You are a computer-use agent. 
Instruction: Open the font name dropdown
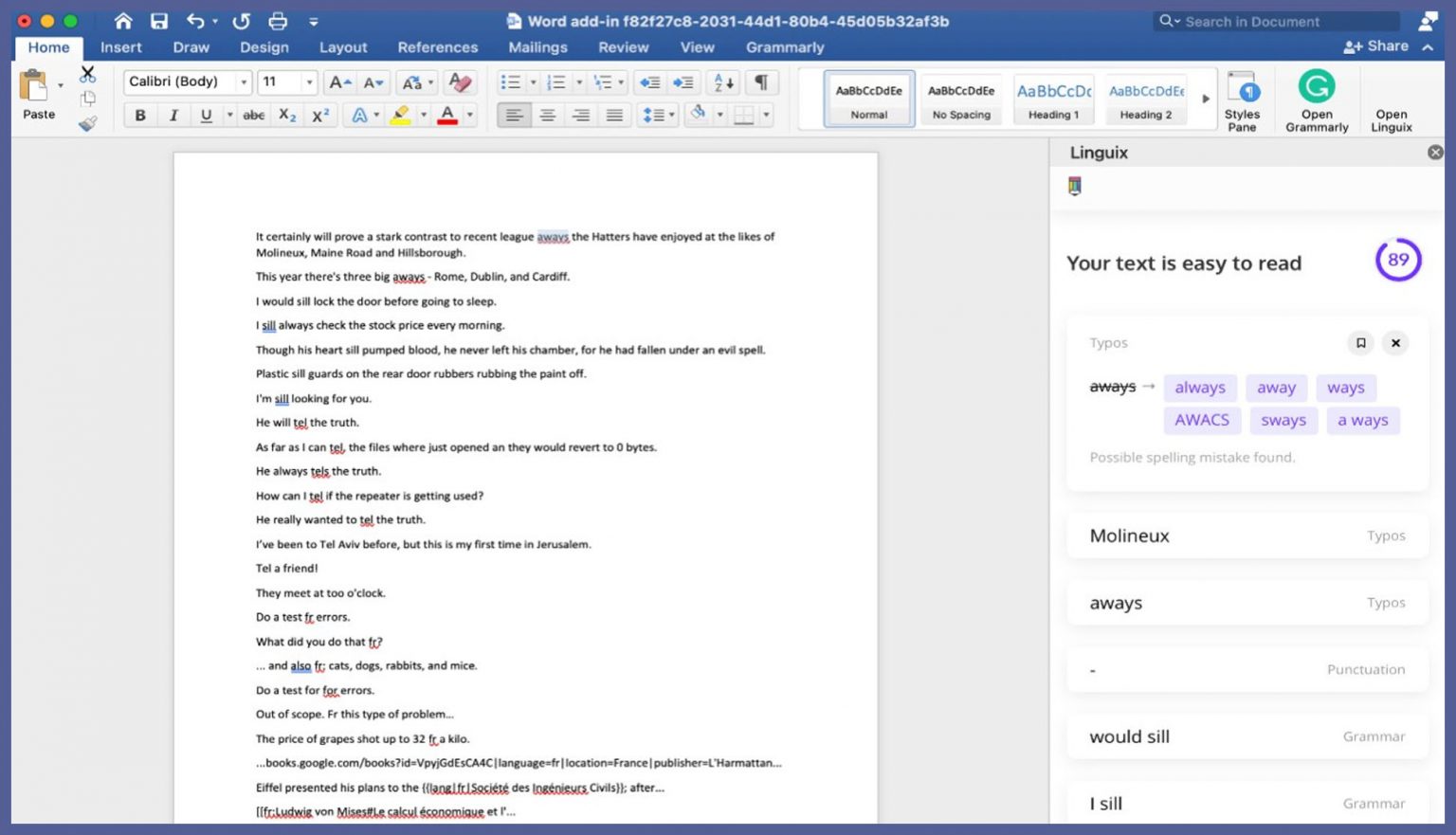pyautogui.click(x=244, y=82)
